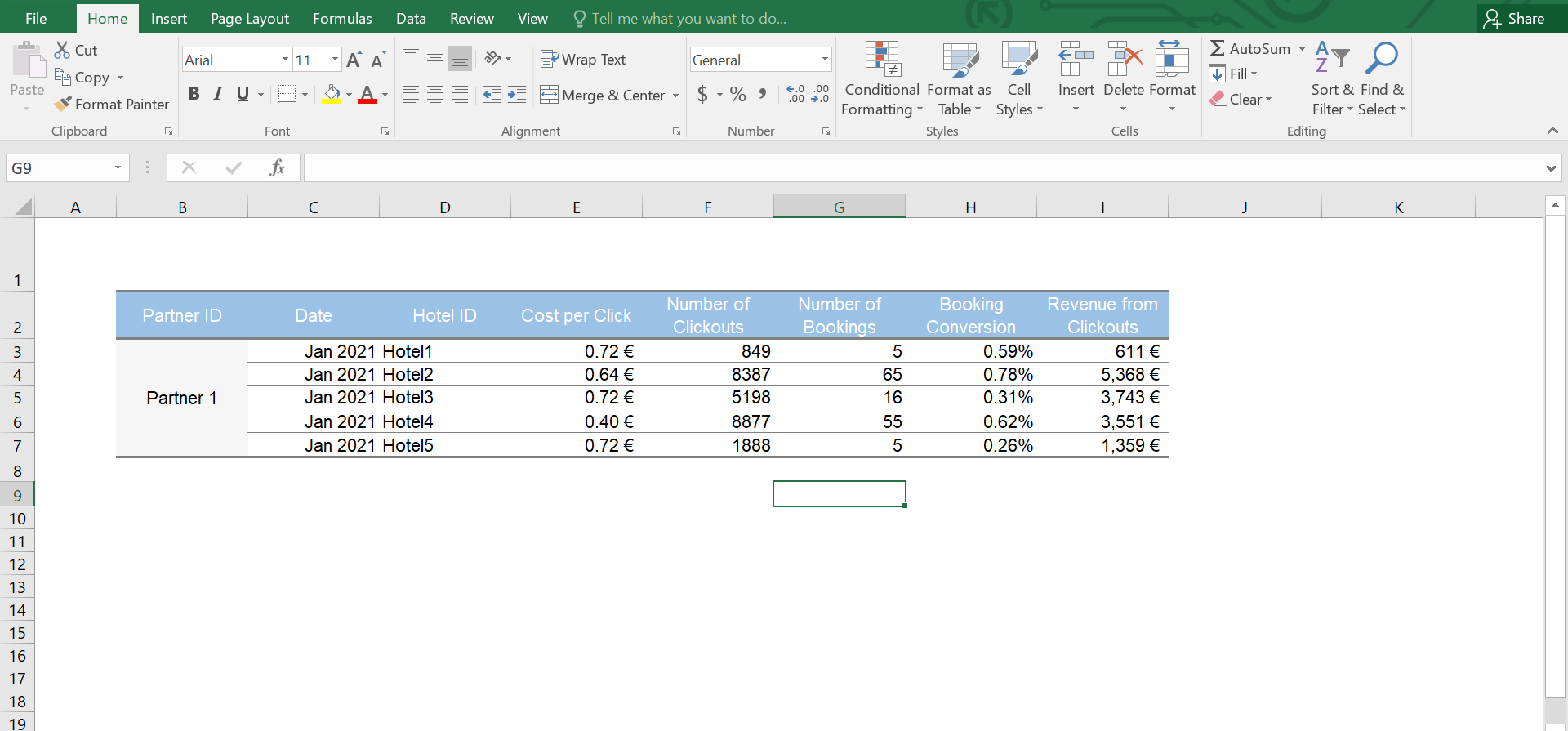This screenshot has width=1568, height=731.
Task: Click Increase Indent icon
Action: tap(517, 95)
